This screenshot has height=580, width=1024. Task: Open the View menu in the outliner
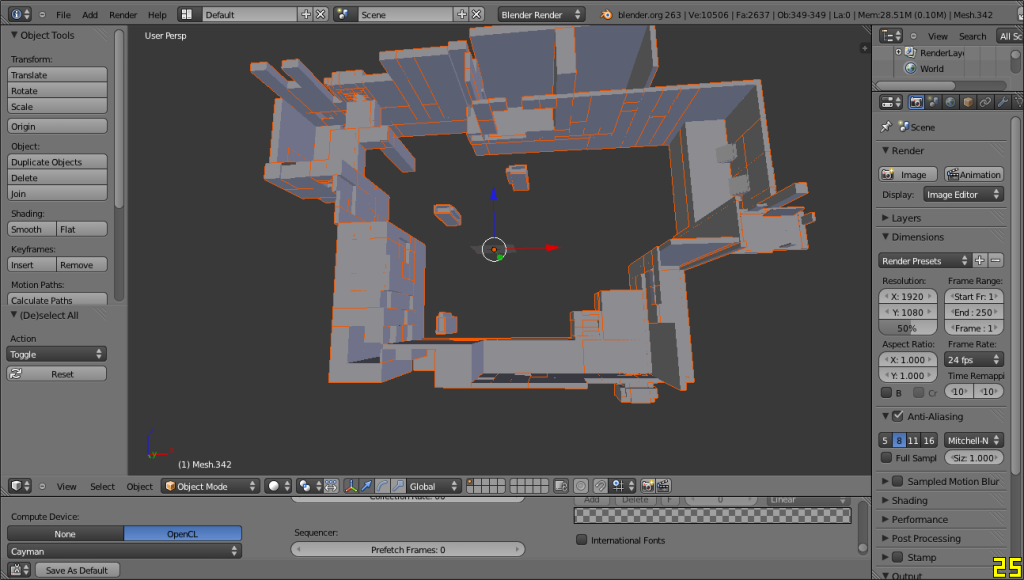(x=936, y=34)
